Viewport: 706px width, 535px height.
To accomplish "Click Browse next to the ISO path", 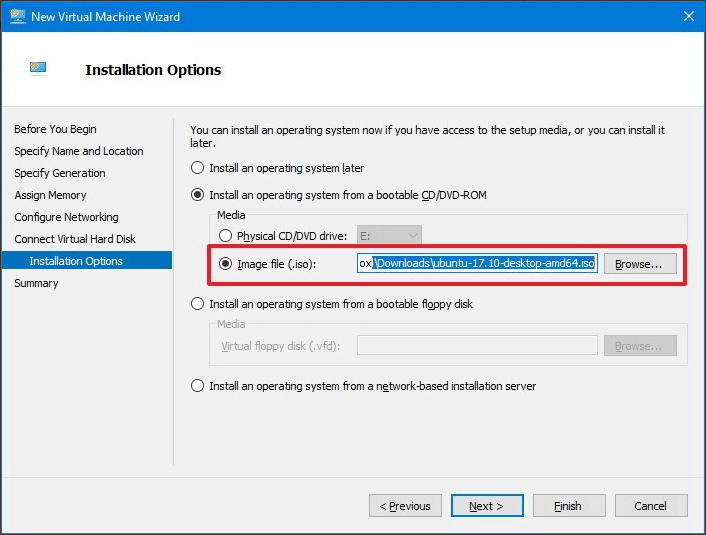I will (639, 264).
